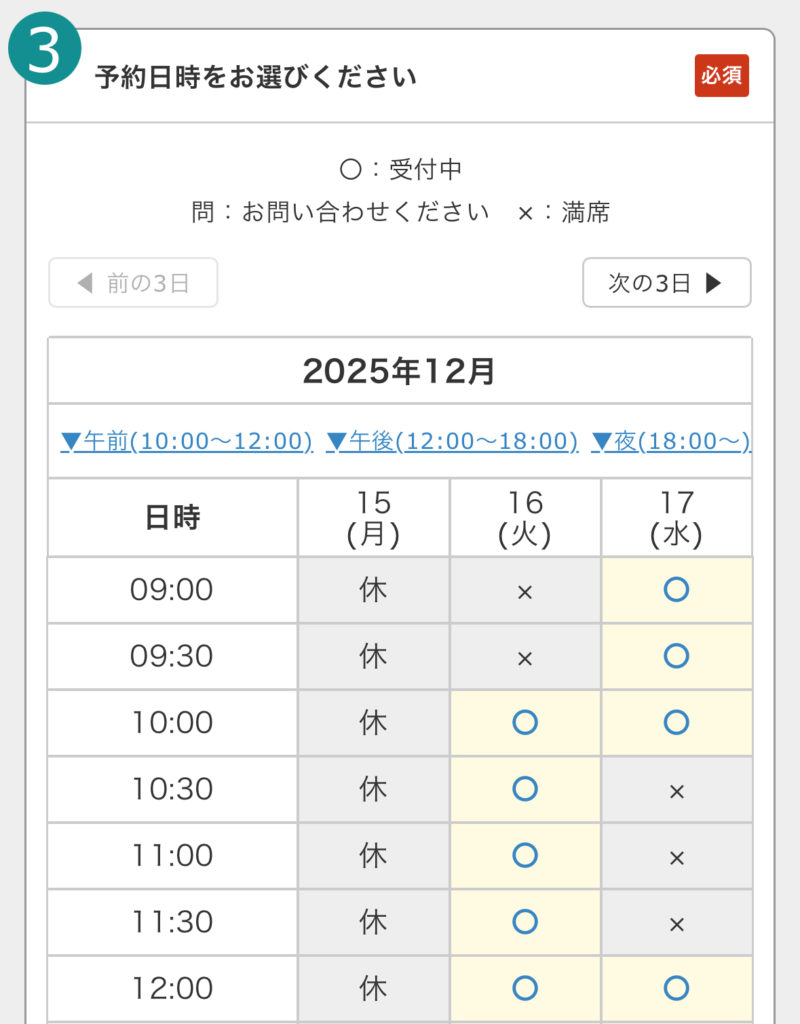
Task: Jump to 夜(18:00〜) time section
Action: pos(671,441)
